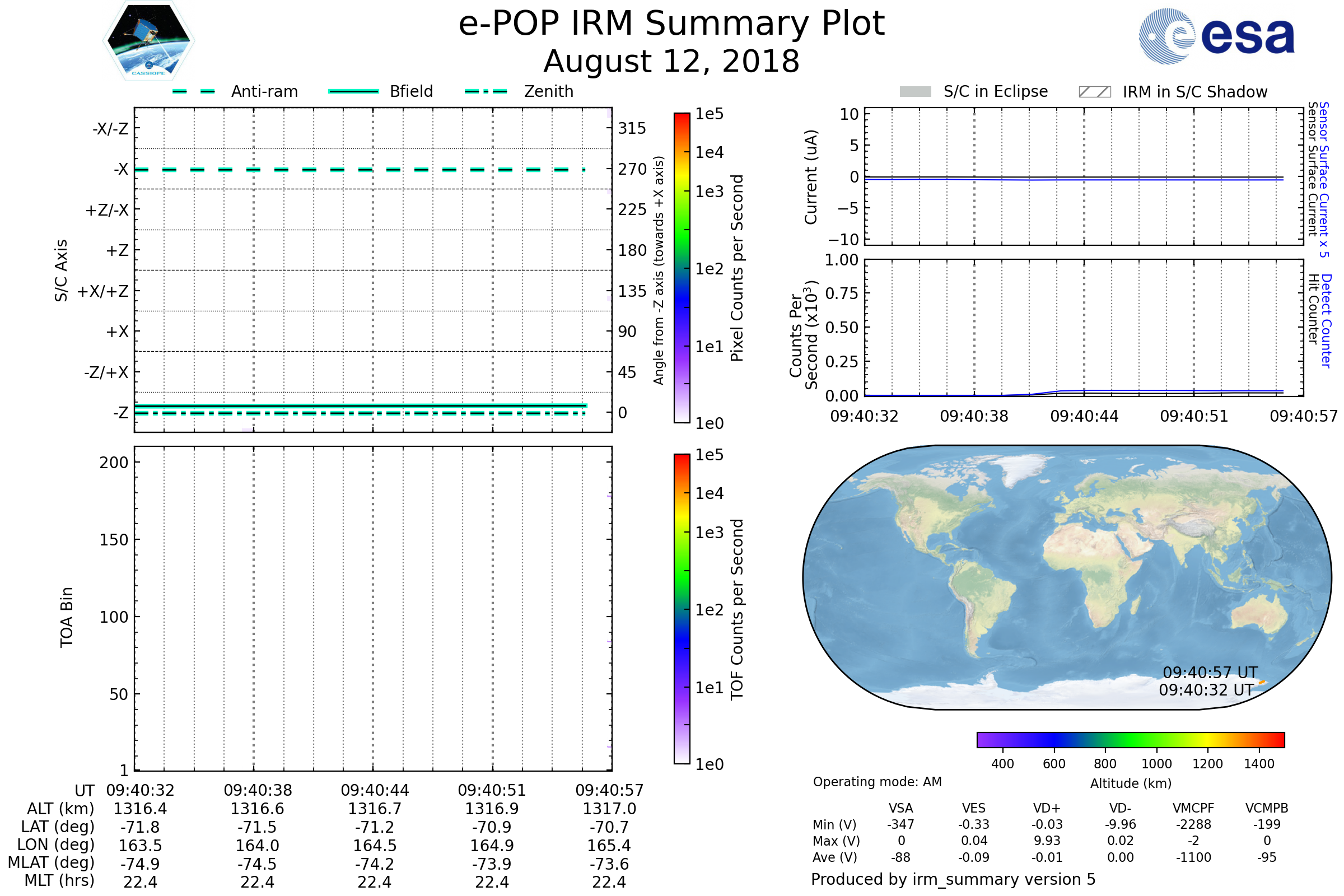This screenshot has width=1344, height=896.
Task: Click the gray S/C in Eclipse swatch
Action: [x=915, y=92]
